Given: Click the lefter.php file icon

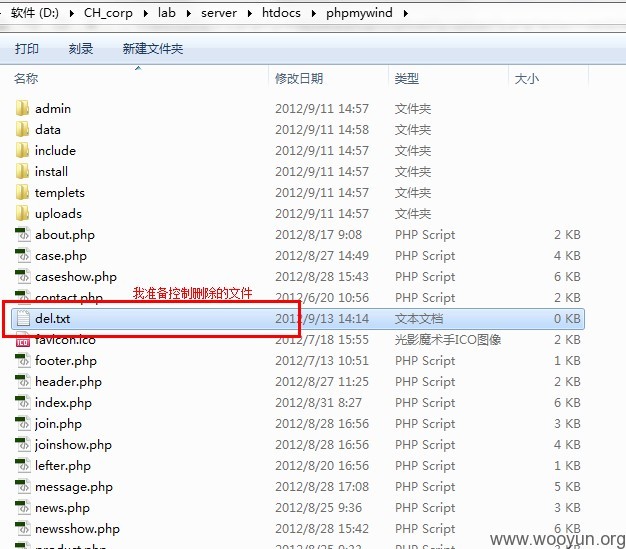Looking at the screenshot, I should point(22,466).
